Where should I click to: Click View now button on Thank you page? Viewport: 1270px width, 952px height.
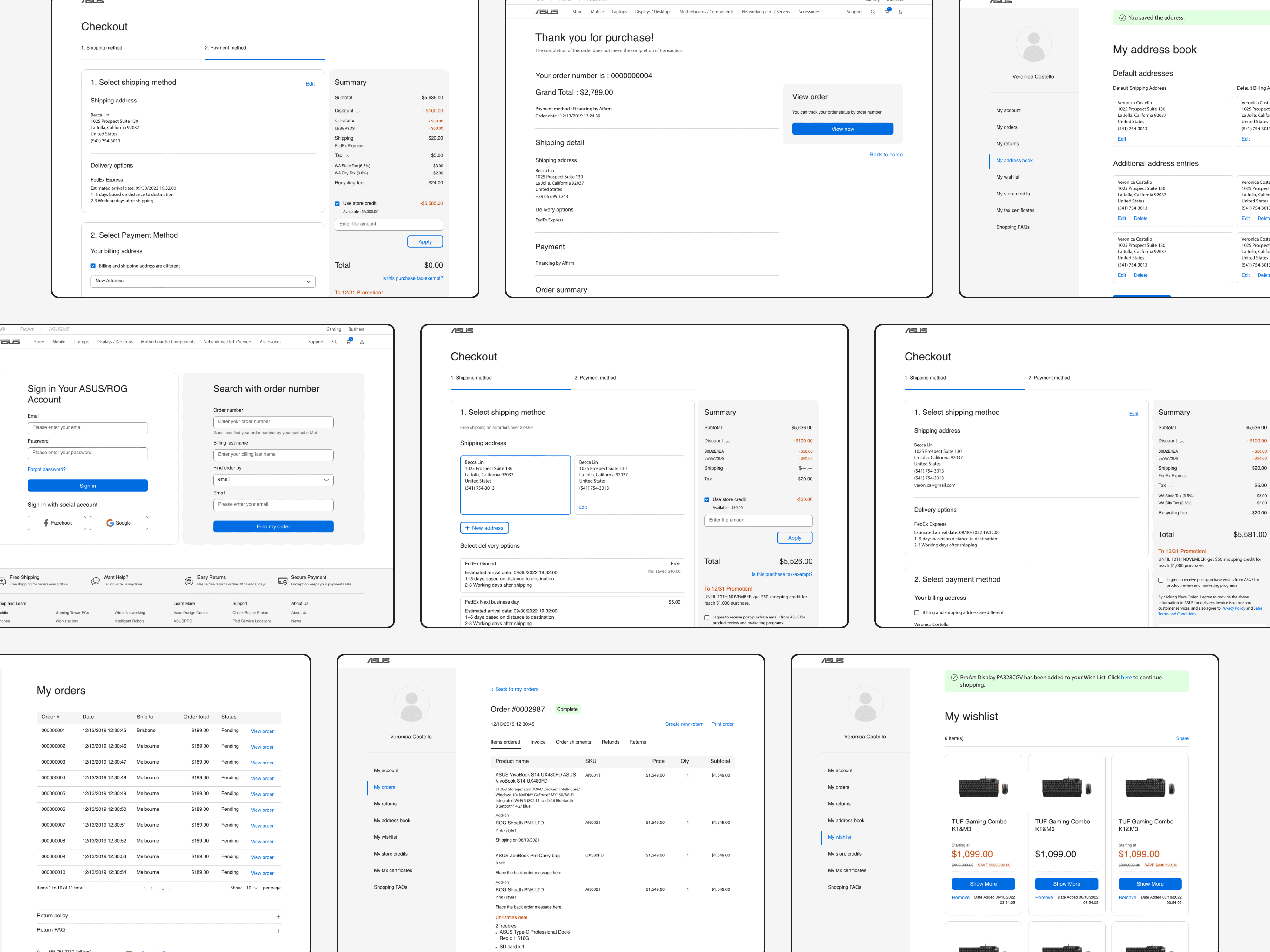[843, 129]
